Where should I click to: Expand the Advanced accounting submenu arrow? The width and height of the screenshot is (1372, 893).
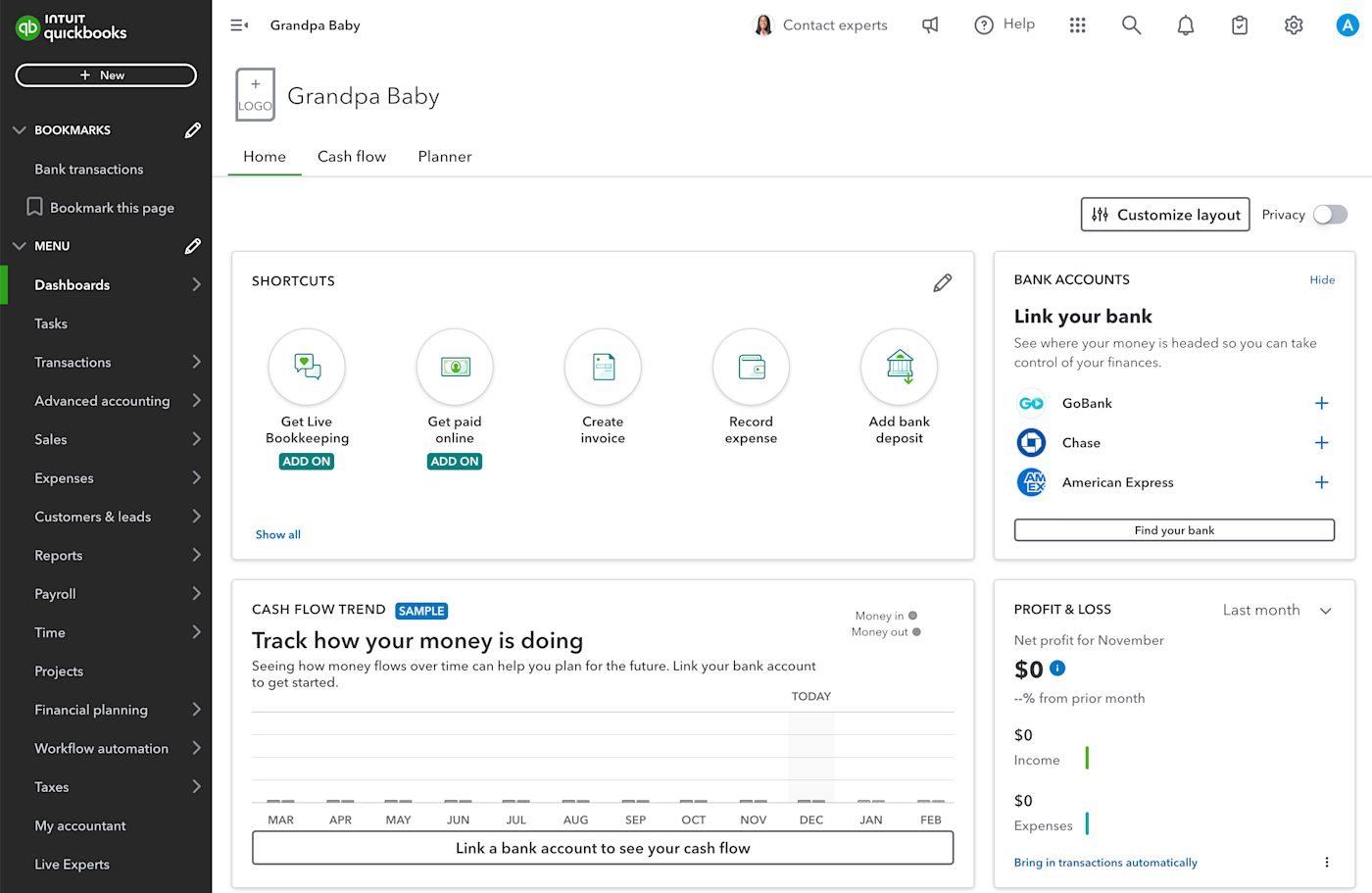coord(196,400)
